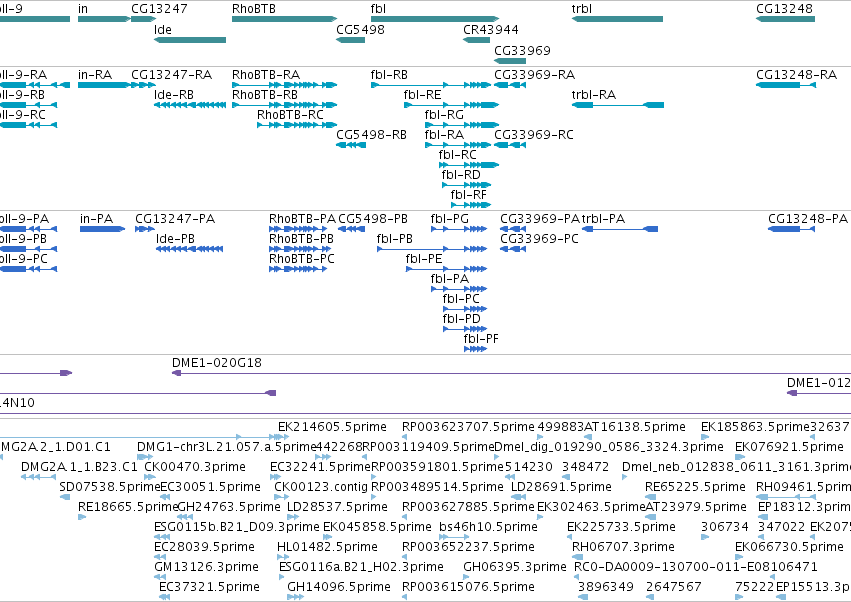Click EST GH06395.3prime
This screenshot has width=851, height=602.
515,567
